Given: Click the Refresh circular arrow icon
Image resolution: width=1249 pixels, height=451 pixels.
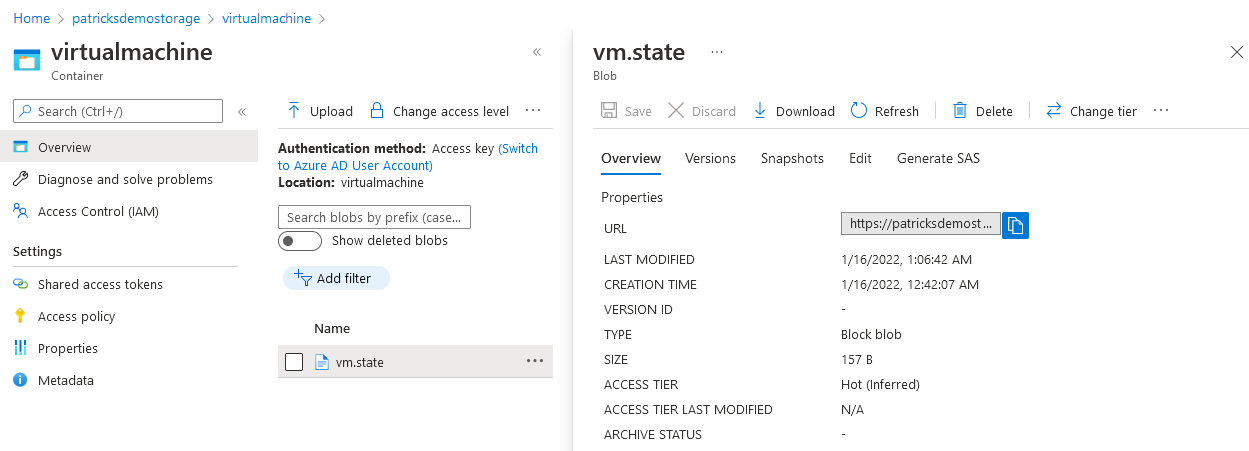Looking at the screenshot, I should (859, 111).
